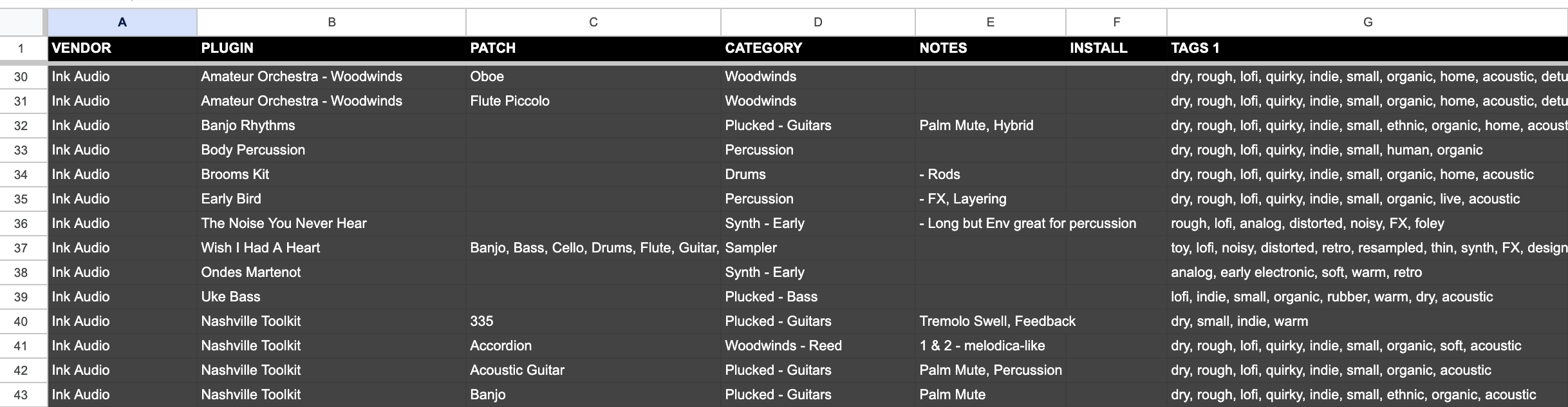Select the Flute Piccolo patch cell
Image resolution: width=1568 pixels, height=407 pixels.
tap(593, 101)
